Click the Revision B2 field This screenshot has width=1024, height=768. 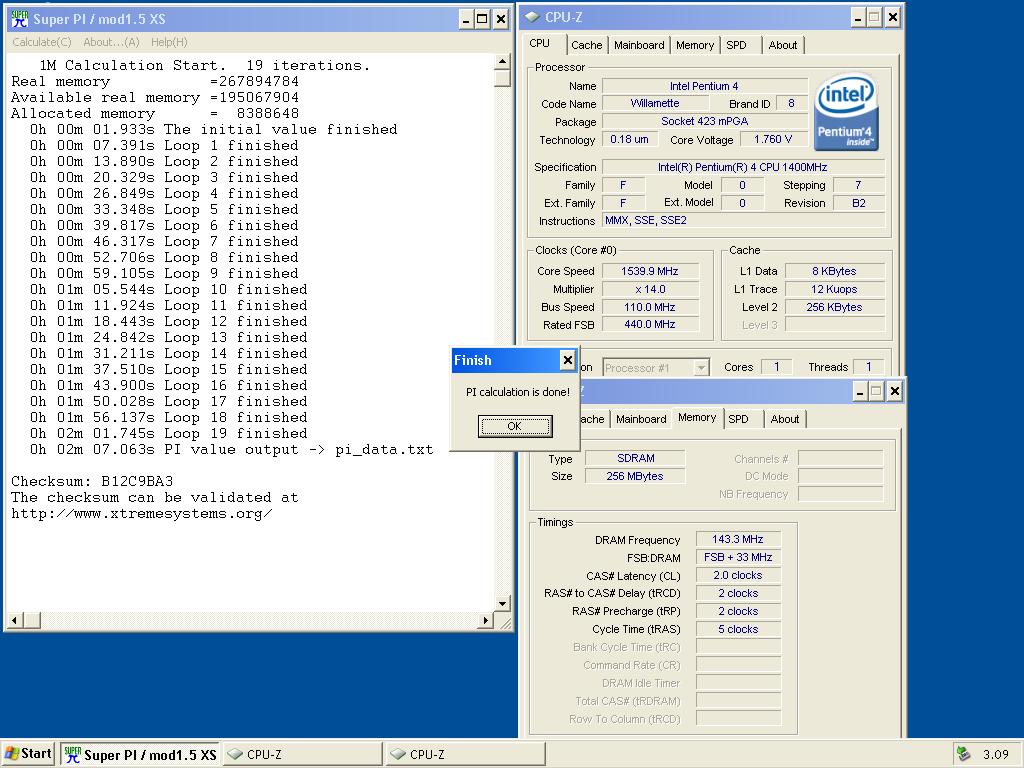pyautogui.click(x=859, y=203)
